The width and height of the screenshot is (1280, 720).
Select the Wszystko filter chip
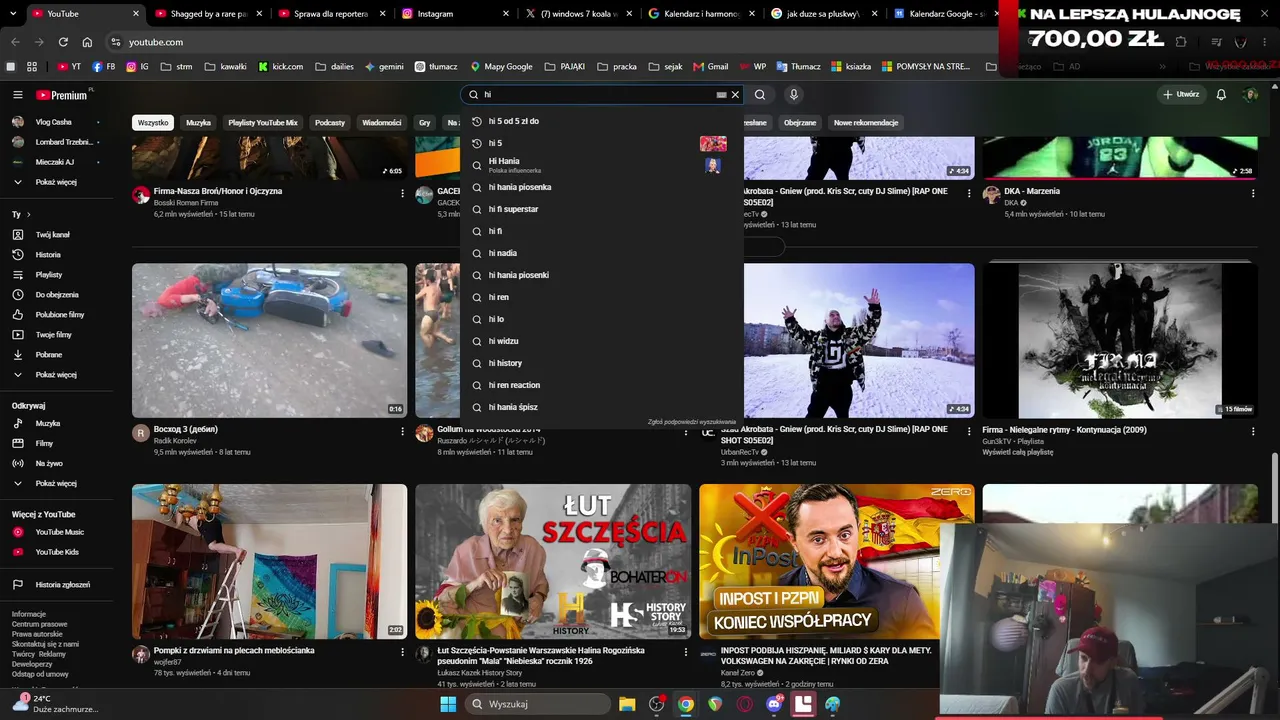click(x=153, y=123)
